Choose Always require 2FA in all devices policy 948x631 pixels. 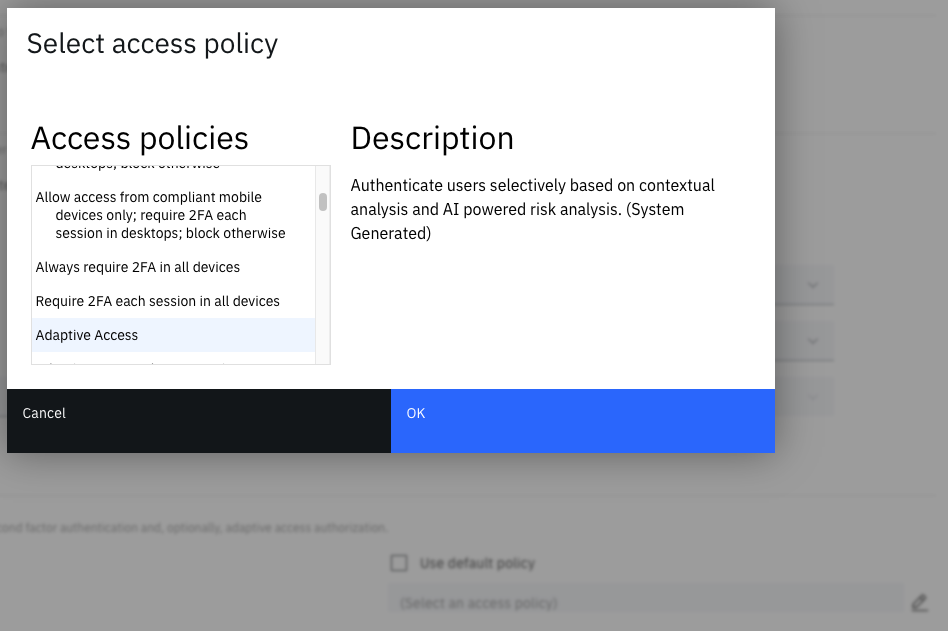pos(174,267)
